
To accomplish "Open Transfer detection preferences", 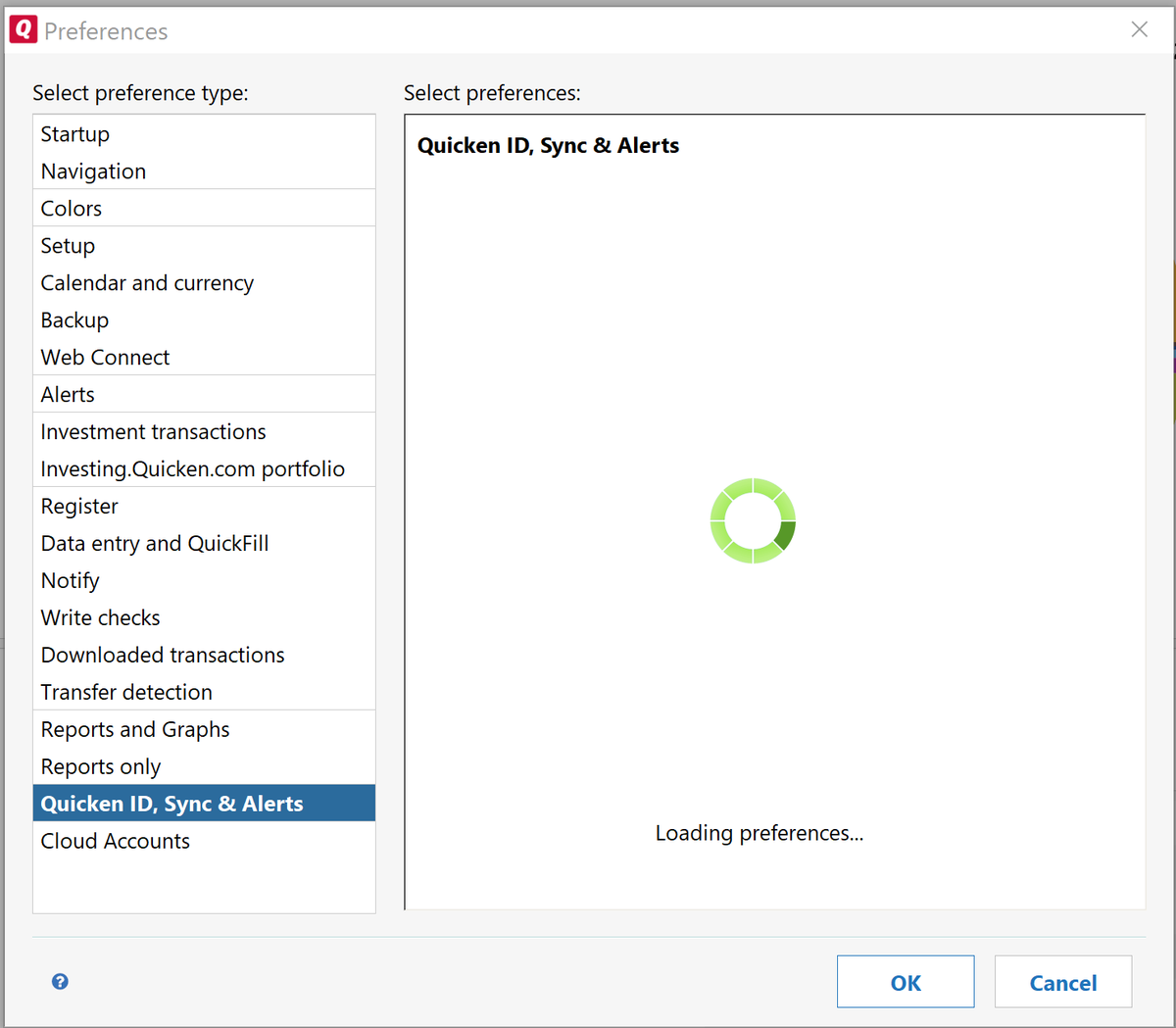I will pyautogui.click(x=204, y=693).
